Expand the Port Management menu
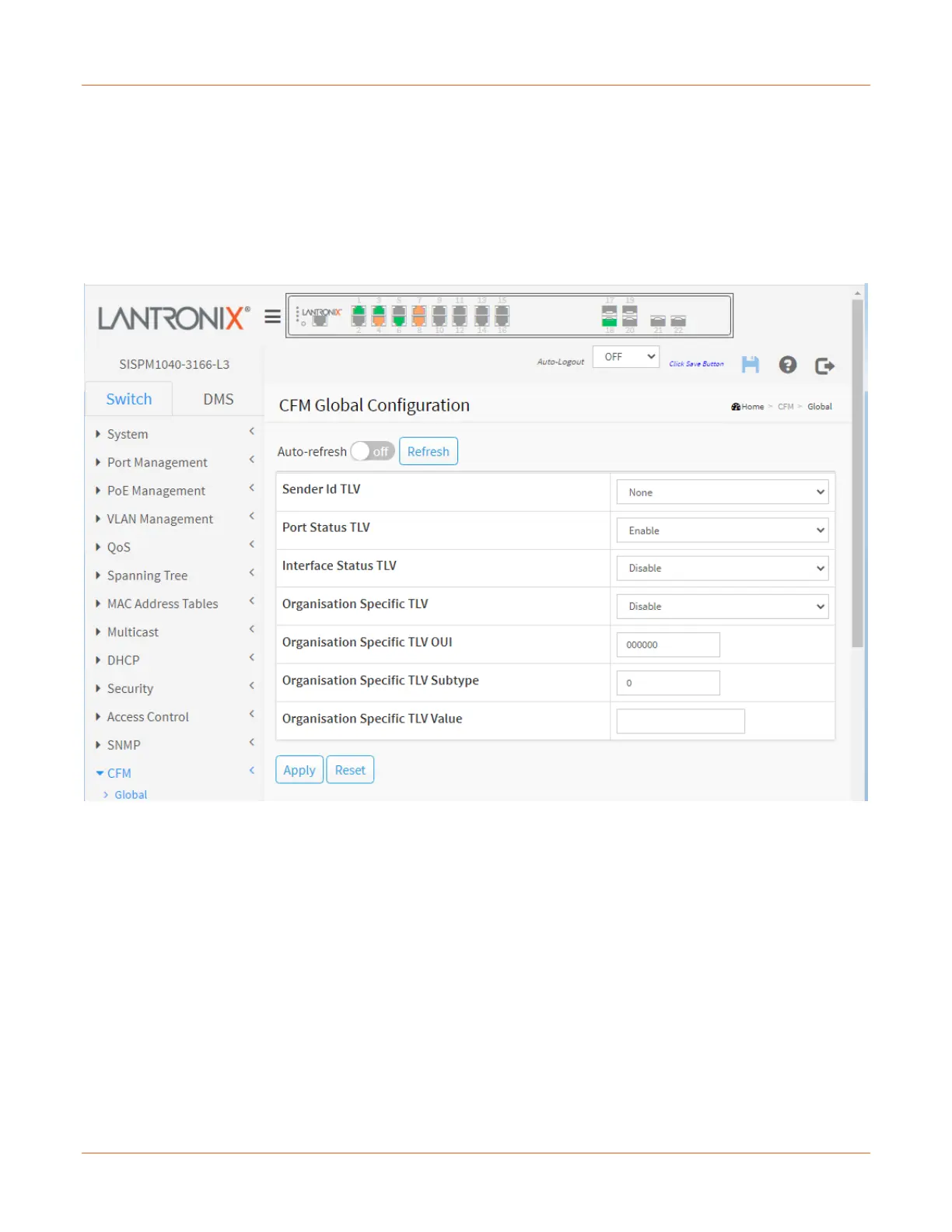952x1232 pixels. click(175, 462)
